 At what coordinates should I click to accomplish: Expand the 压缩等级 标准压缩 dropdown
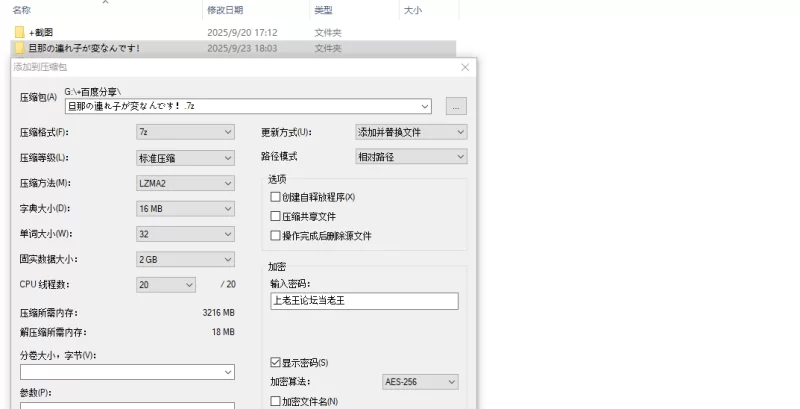tap(185, 158)
